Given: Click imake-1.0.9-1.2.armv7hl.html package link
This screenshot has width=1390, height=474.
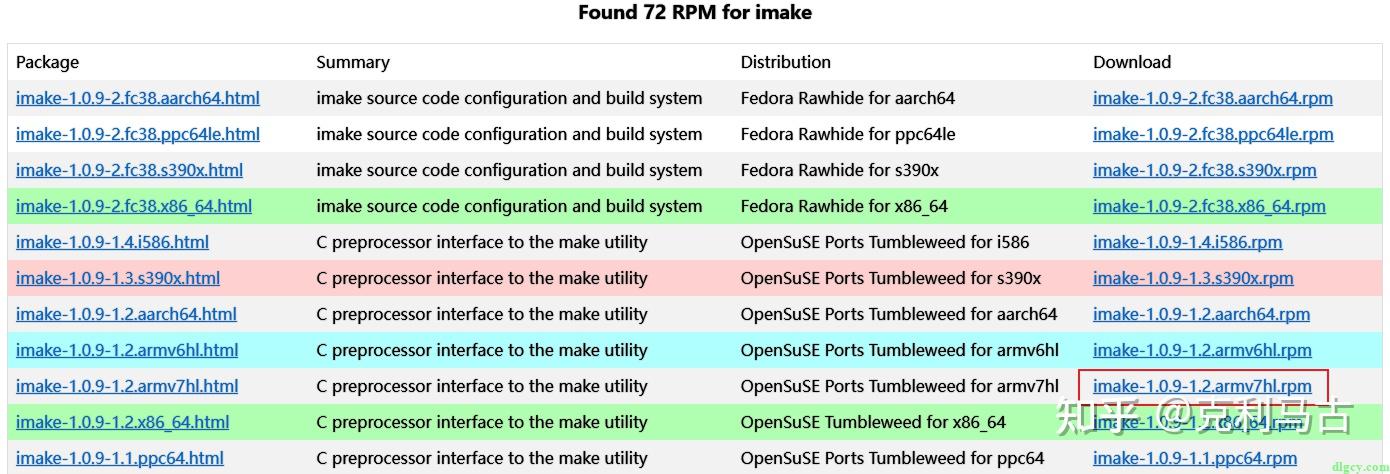Looking at the screenshot, I should point(127,386).
